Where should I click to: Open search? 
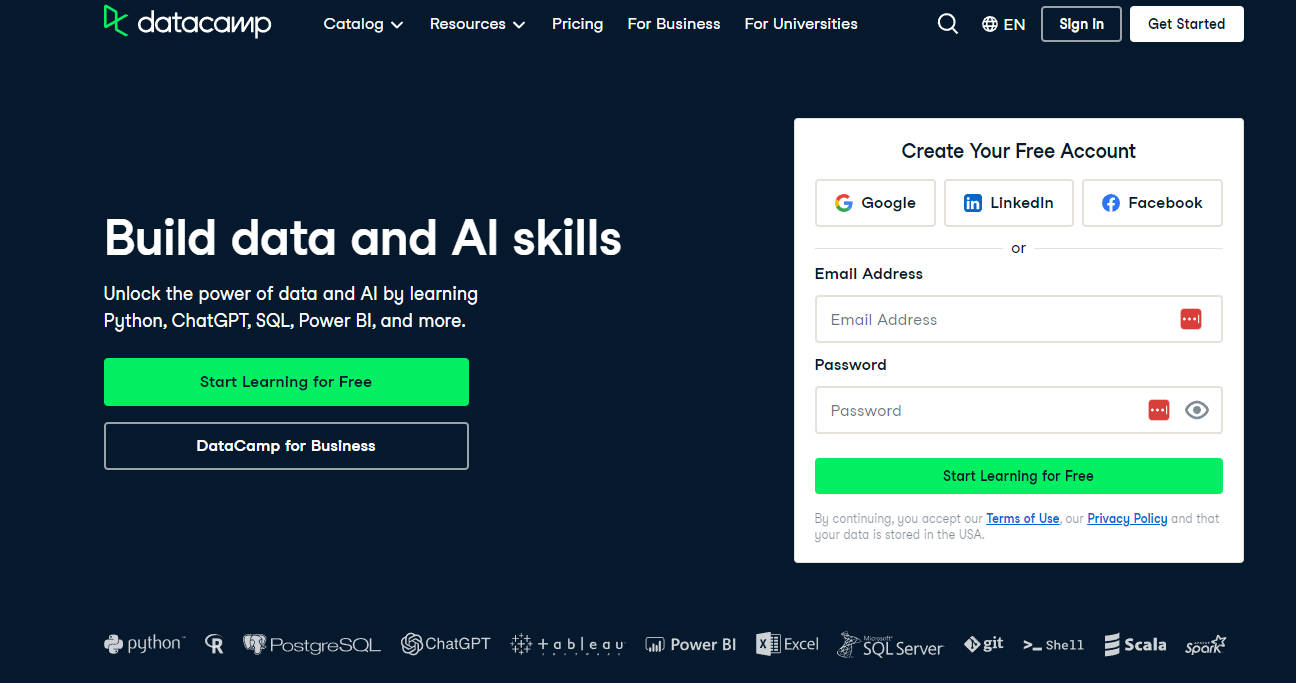(947, 23)
